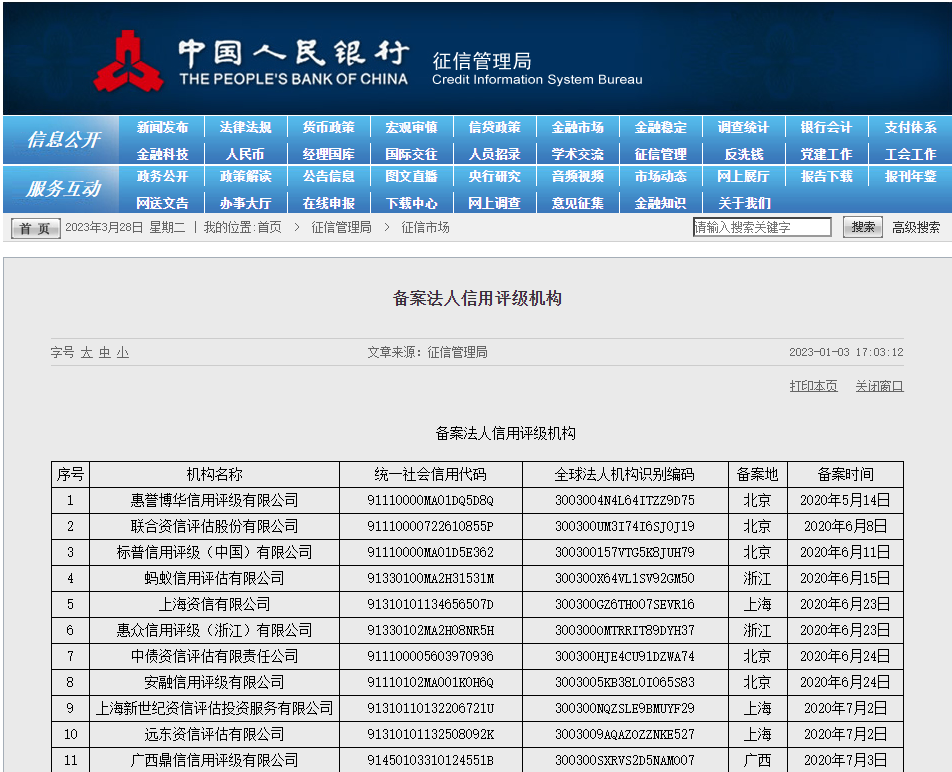Open 报刊年鉴 link

[910, 177]
